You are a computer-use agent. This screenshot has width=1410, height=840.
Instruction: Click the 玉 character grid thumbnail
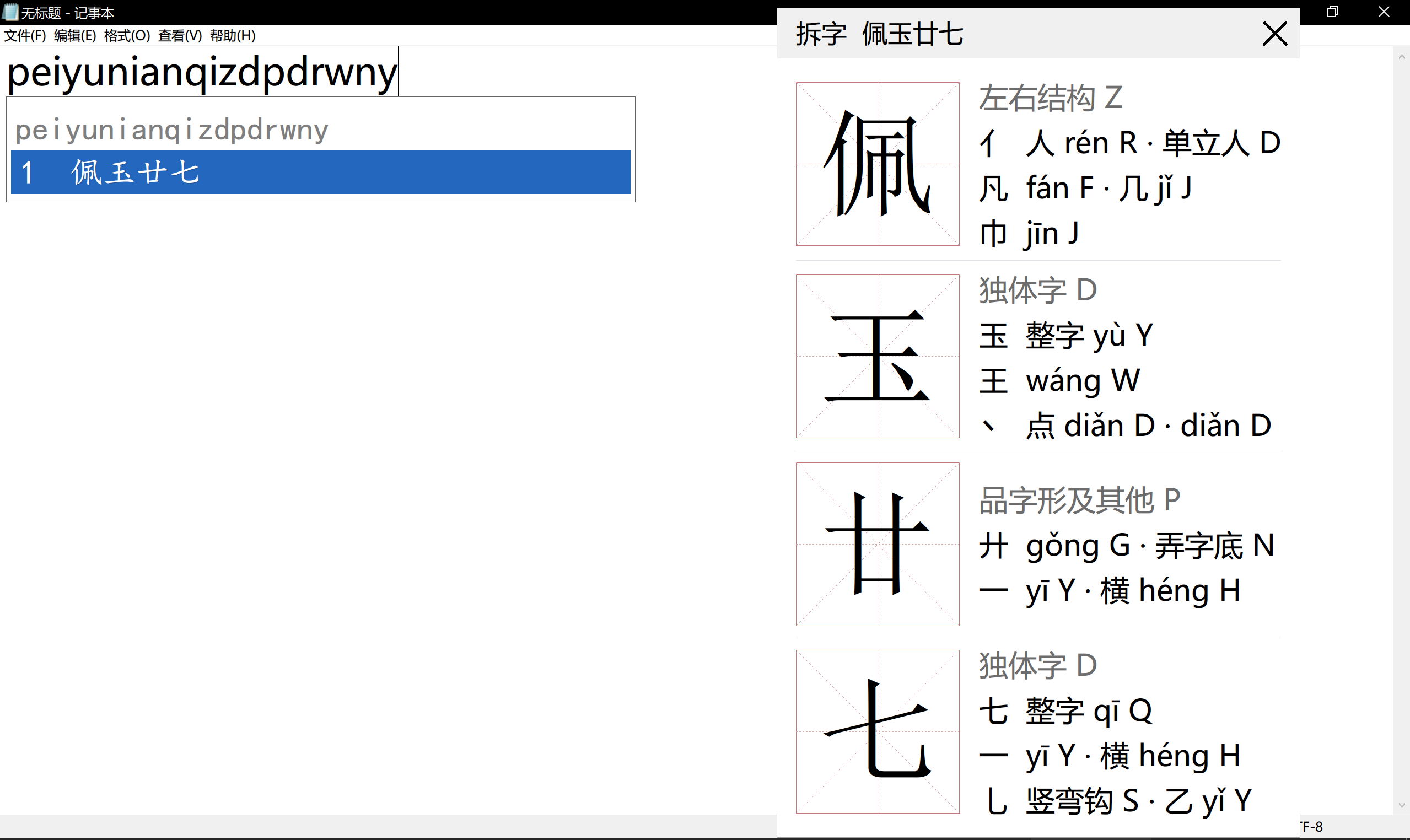[878, 356]
